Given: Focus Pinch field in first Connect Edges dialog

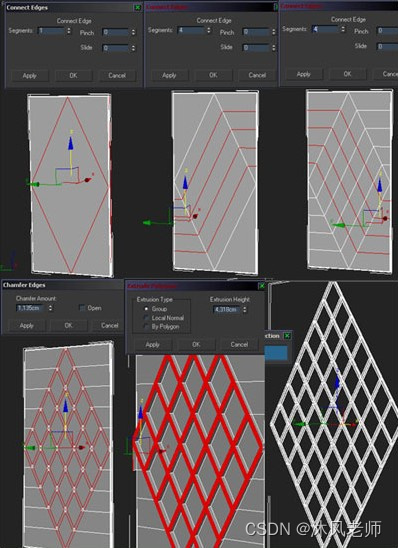Looking at the screenshot, I should [x=116, y=32].
